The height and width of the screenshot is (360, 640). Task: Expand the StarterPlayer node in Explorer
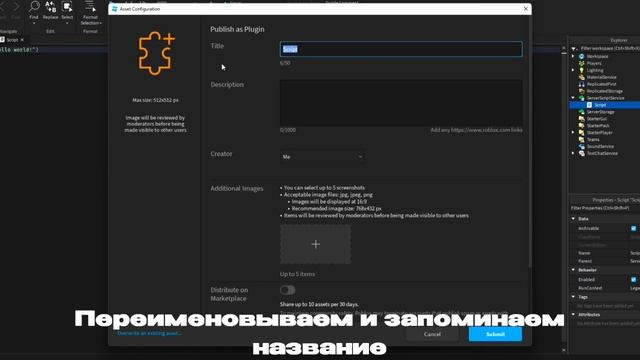point(573,133)
